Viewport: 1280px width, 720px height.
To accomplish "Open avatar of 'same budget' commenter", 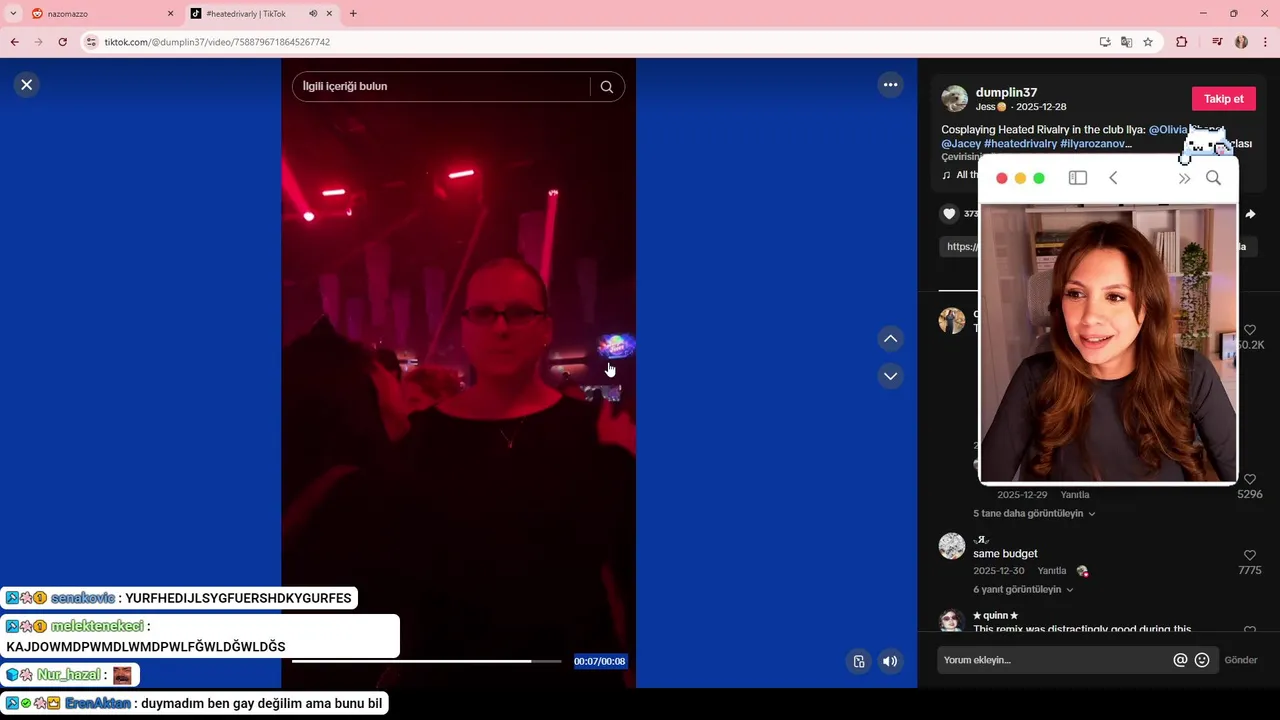I will point(952,546).
